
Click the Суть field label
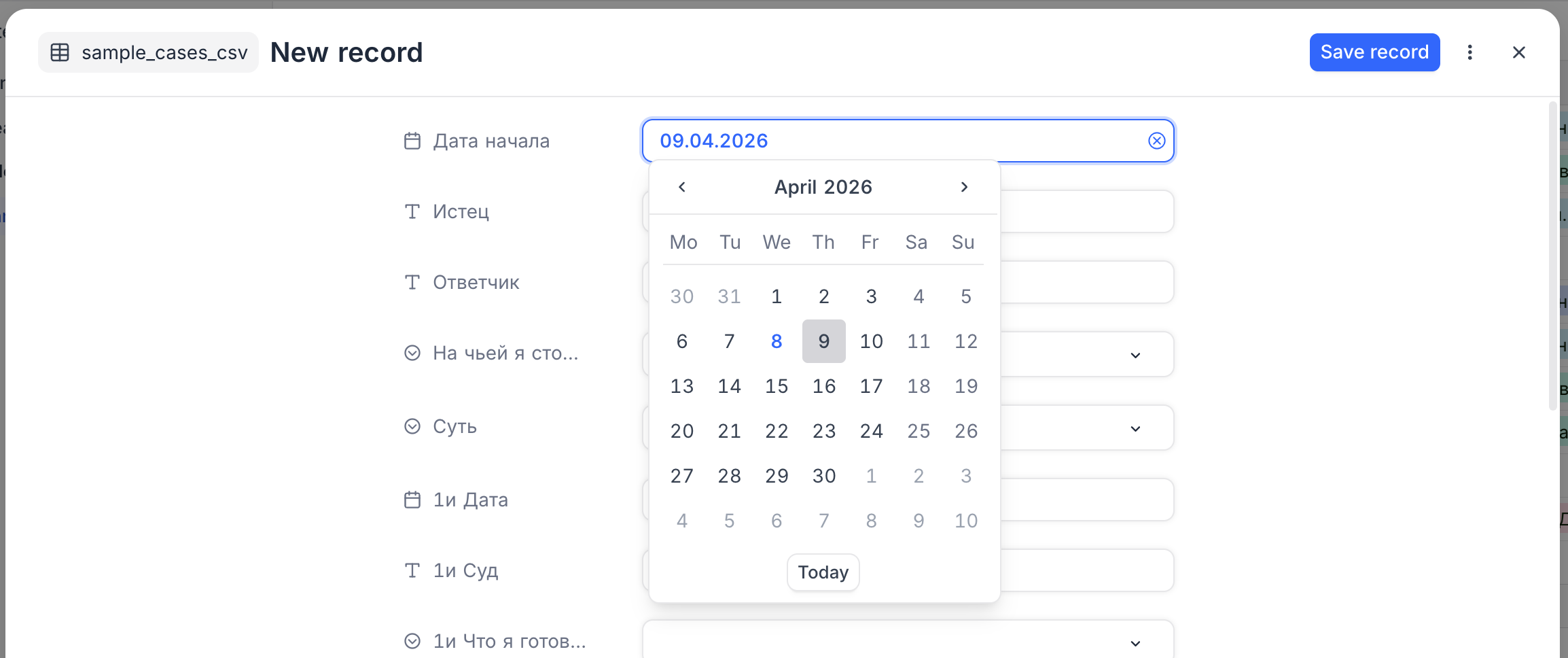tap(455, 426)
